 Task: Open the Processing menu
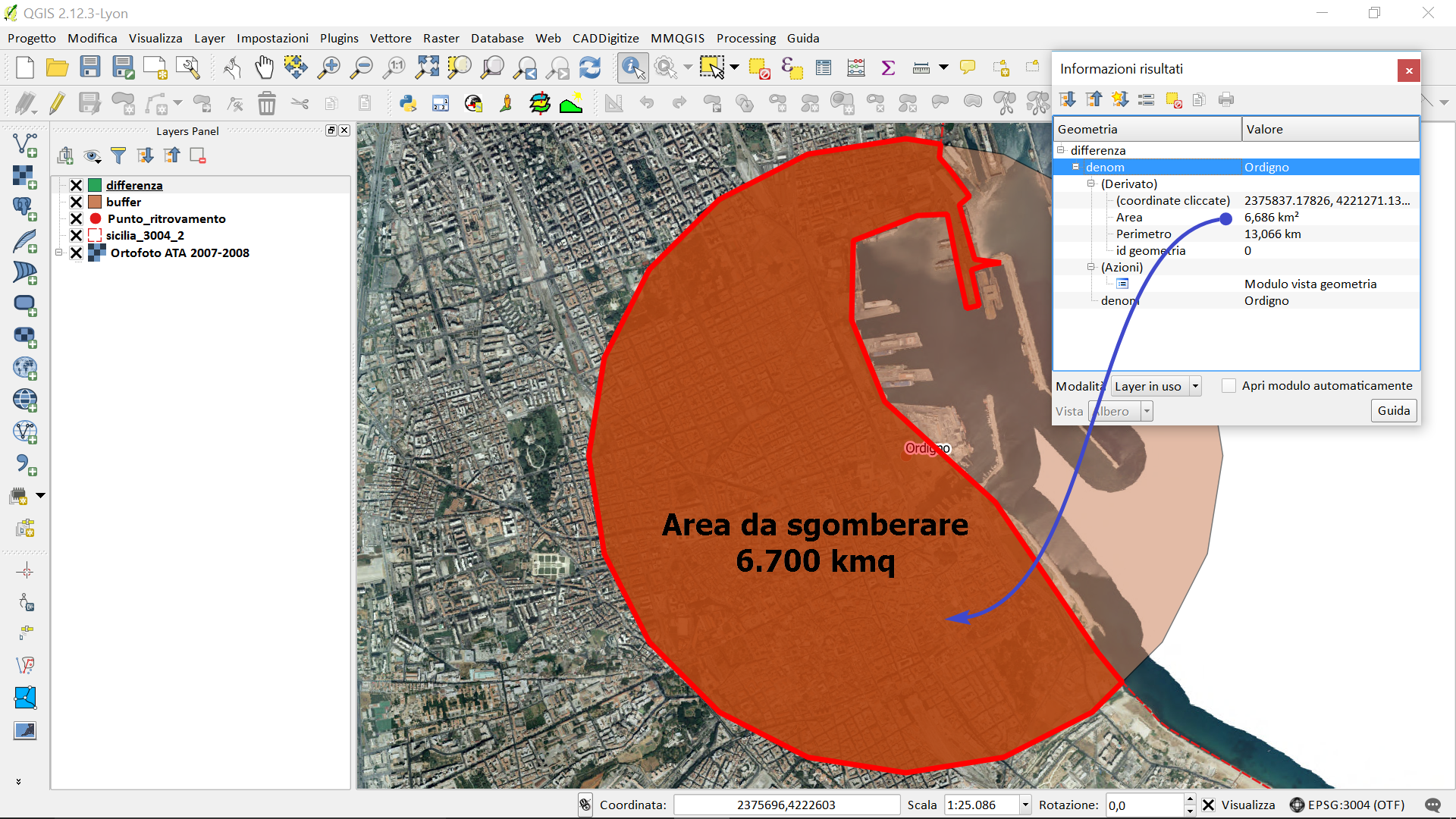[x=745, y=38]
